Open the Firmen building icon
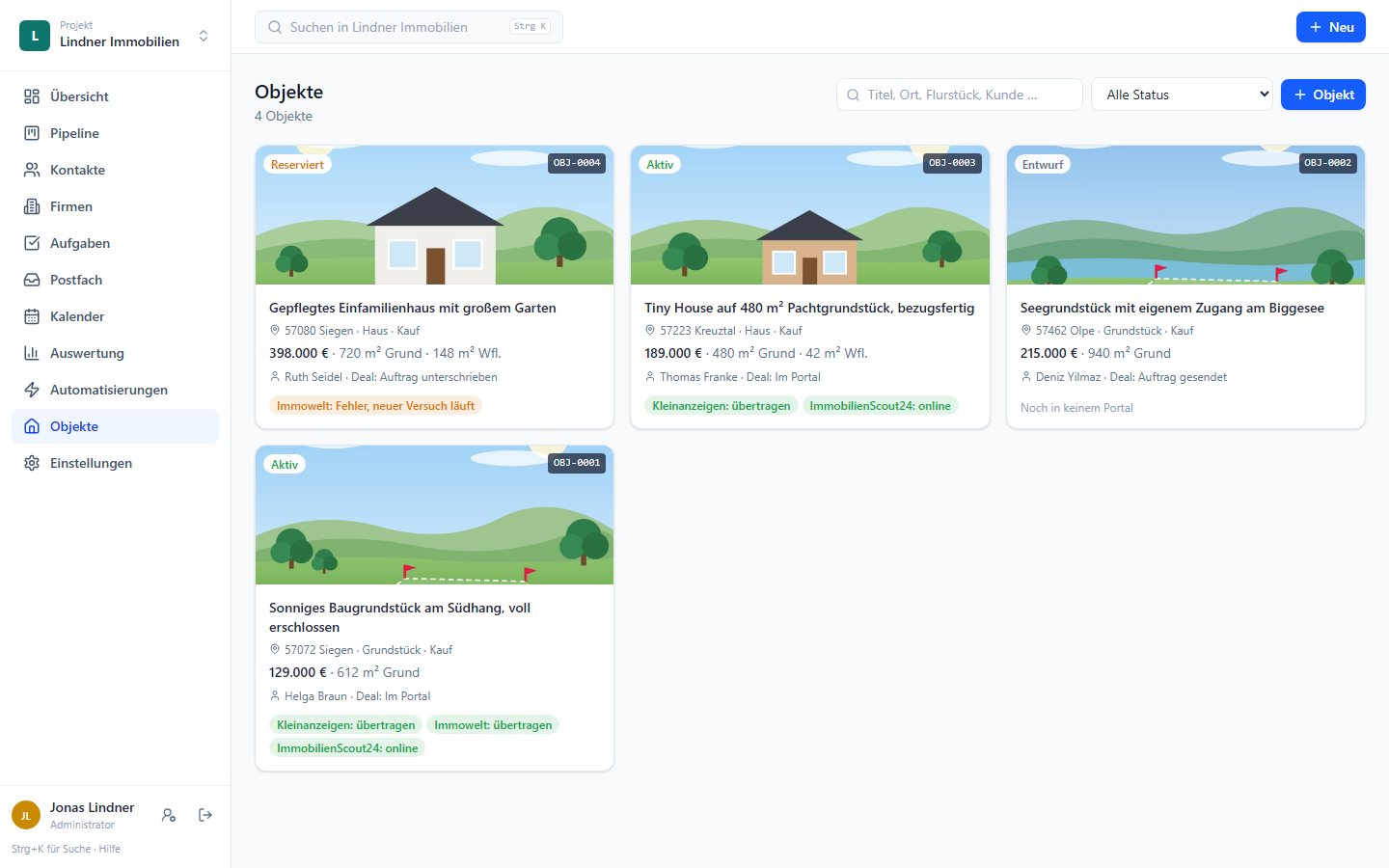 pyautogui.click(x=32, y=206)
